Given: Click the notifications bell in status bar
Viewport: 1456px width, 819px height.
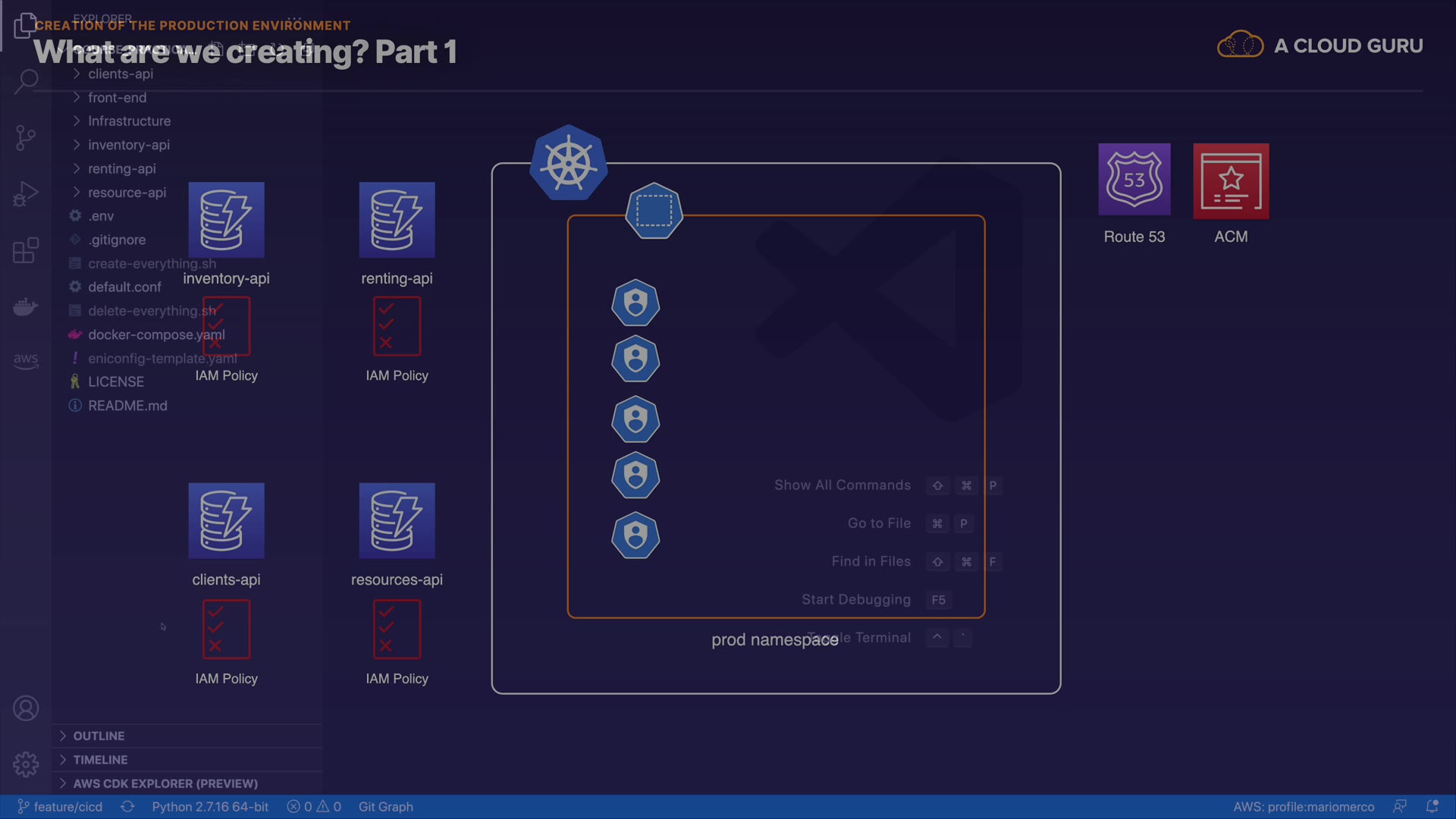Looking at the screenshot, I should (x=1432, y=807).
